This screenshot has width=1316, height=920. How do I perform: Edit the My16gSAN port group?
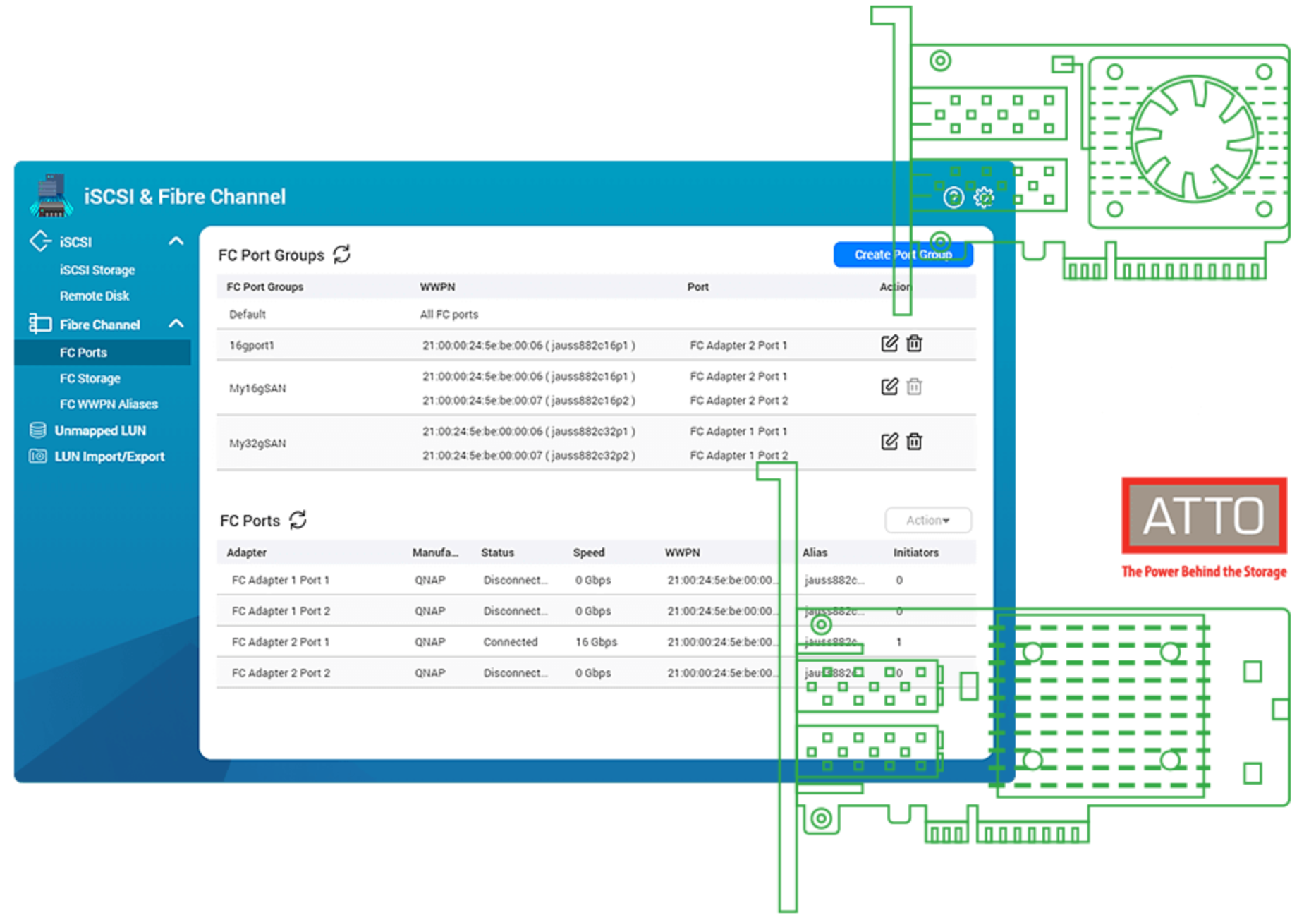click(x=889, y=387)
